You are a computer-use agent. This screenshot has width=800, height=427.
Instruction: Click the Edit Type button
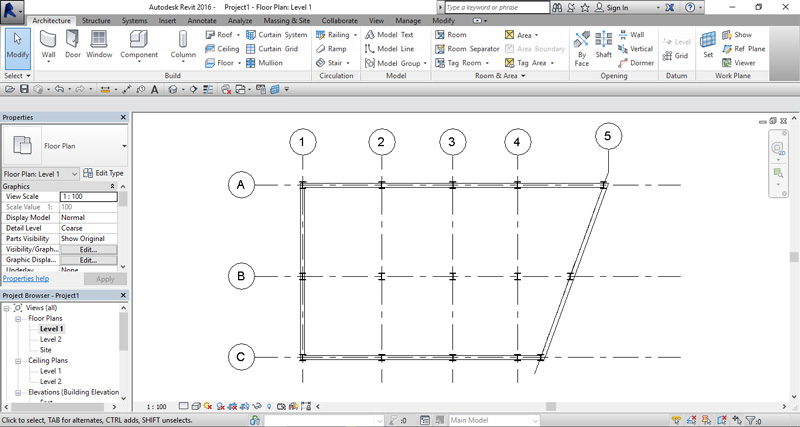104,173
